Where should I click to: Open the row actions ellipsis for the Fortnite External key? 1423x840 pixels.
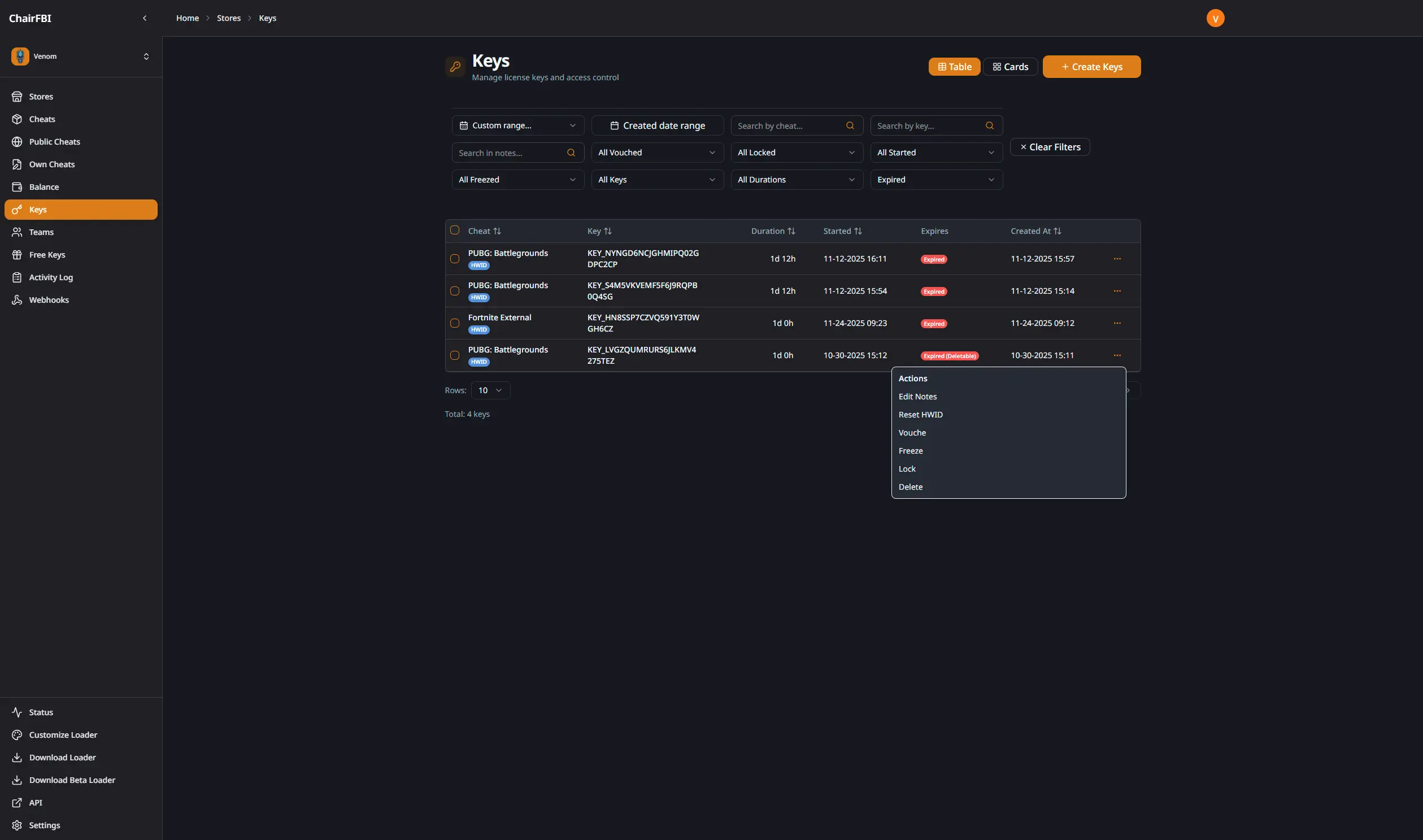(x=1117, y=323)
